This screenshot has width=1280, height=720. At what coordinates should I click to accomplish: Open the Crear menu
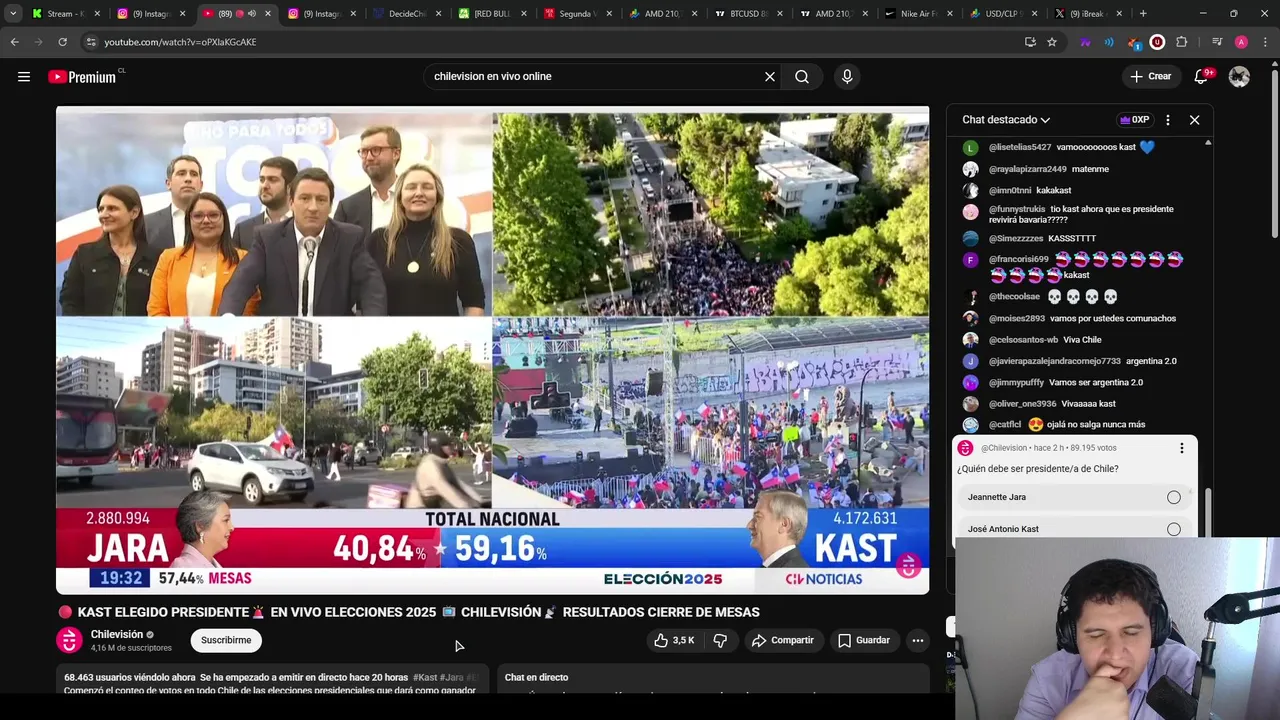pyautogui.click(x=1150, y=76)
